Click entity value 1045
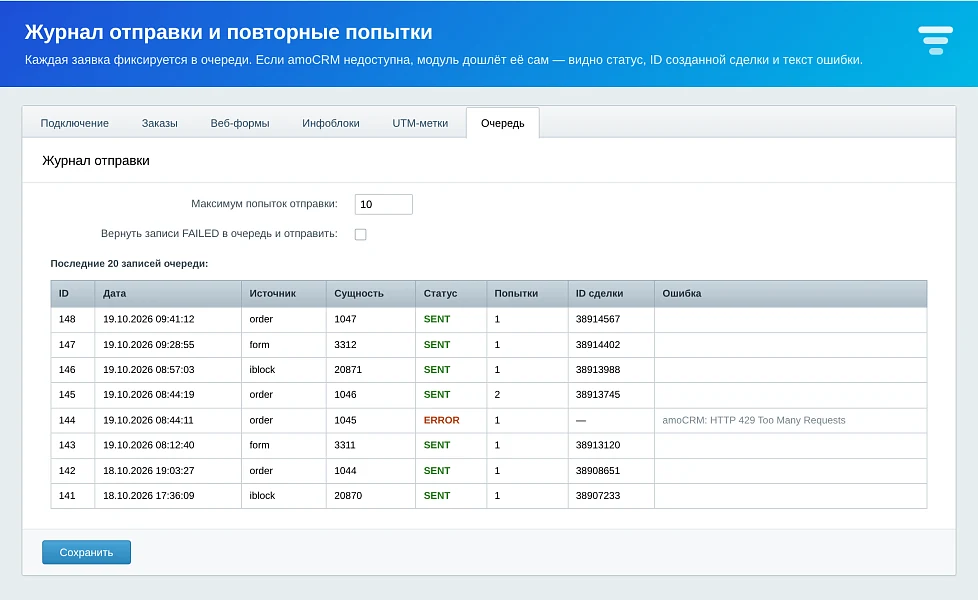 point(345,420)
